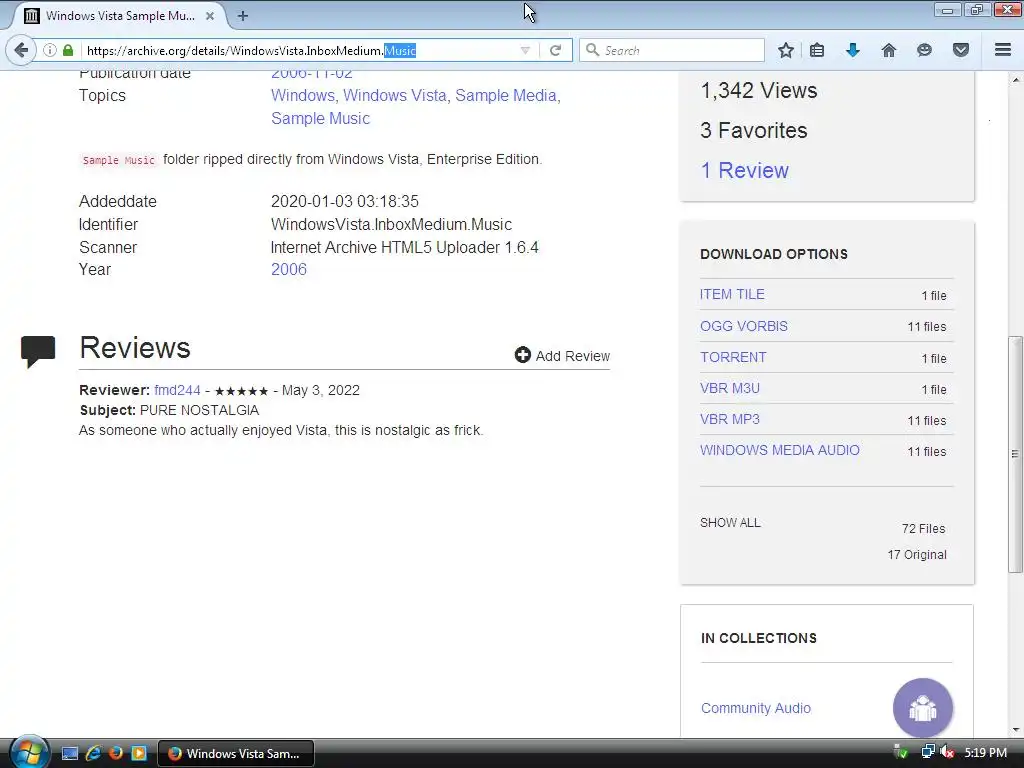Image resolution: width=1024 pixels, height=768 pixels.
Task: Close the Windows Vista Sample Music tab
Action: tap(210, 16)
